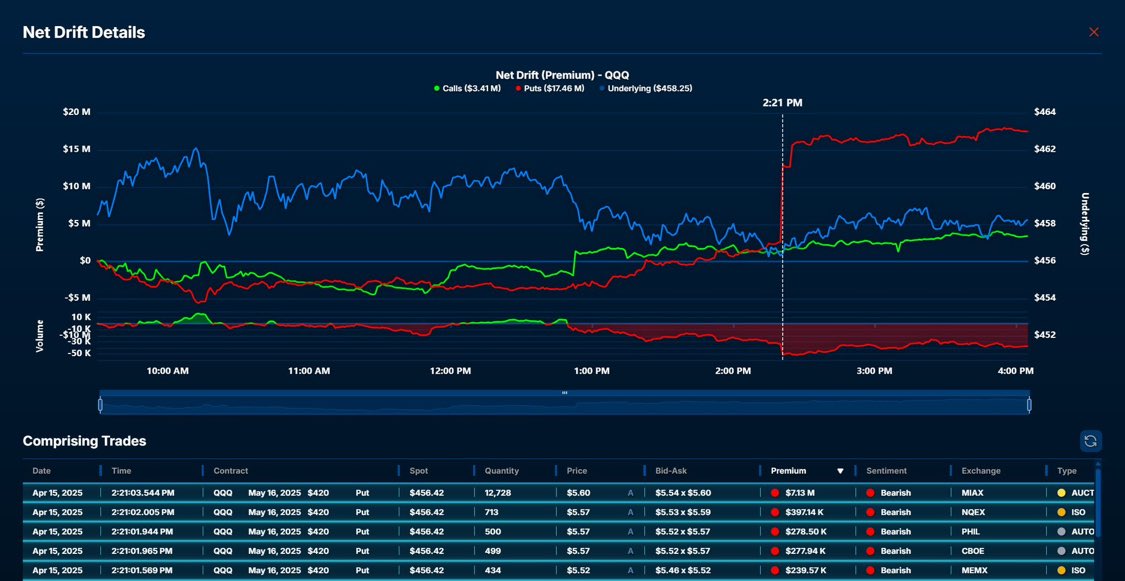Click the yellow AUCT type icon on first row
Screen dimensions: 1125x581
(1060, 491)
